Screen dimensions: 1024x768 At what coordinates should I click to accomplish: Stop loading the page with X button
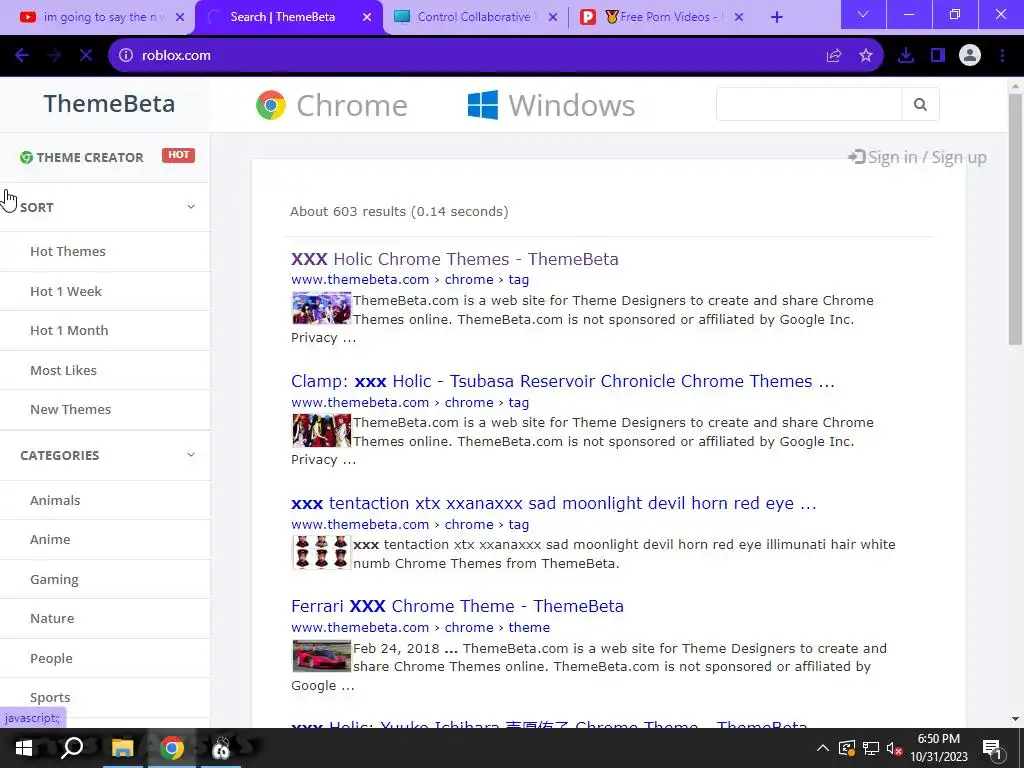[86, 56]
